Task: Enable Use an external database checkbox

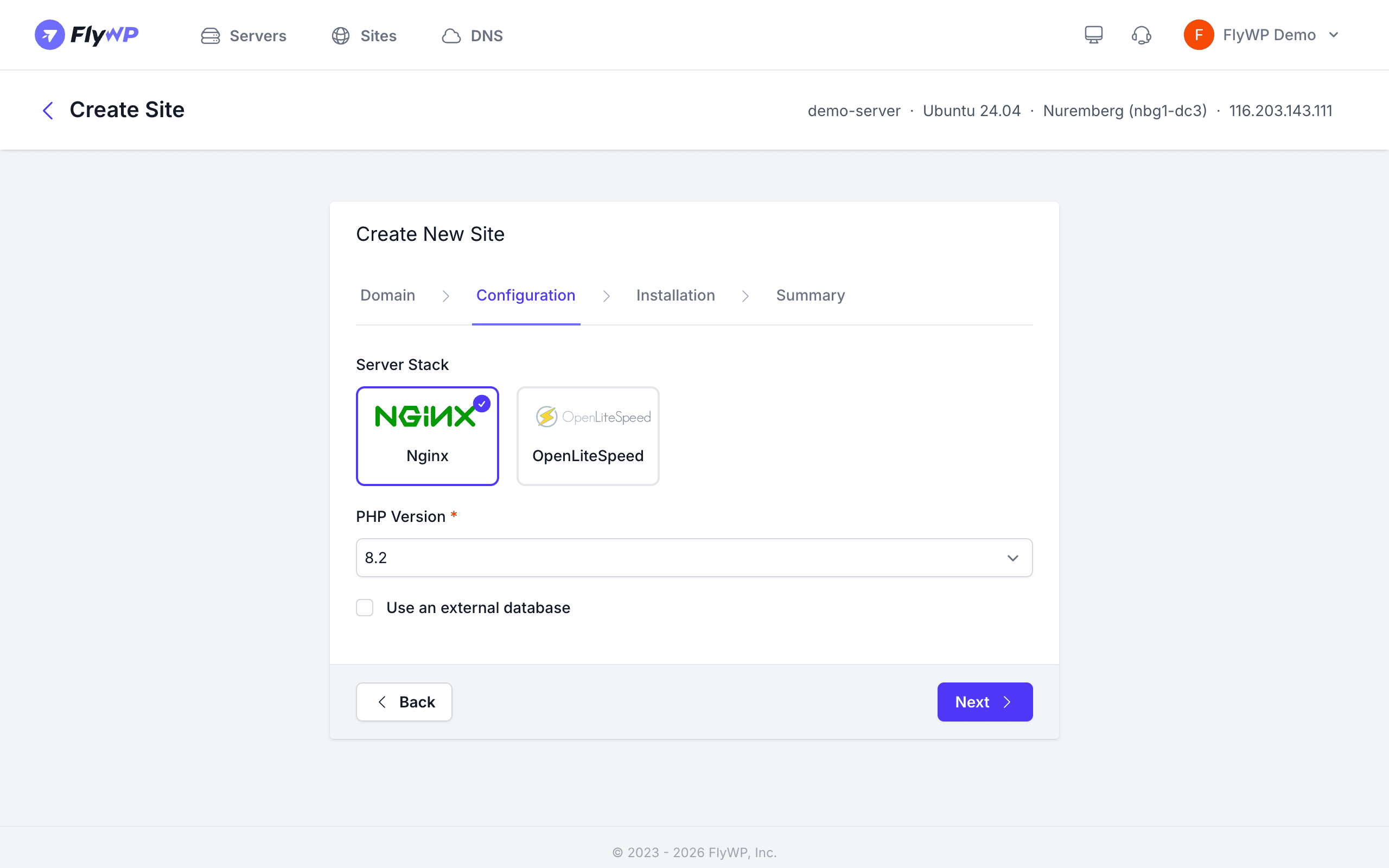Action: point(365,608)
